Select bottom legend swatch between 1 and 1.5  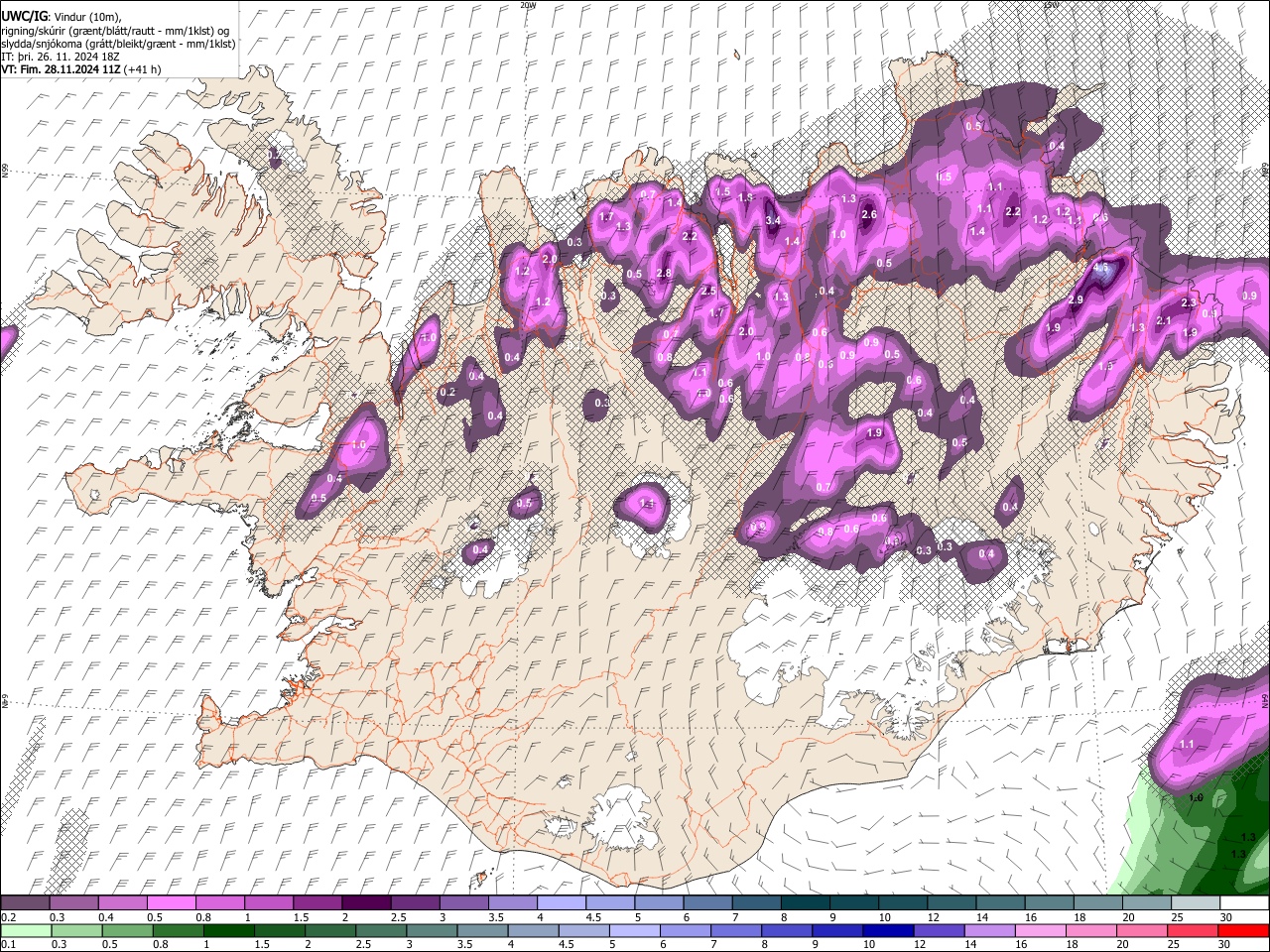pyautogui.click(x=228, y=930)
